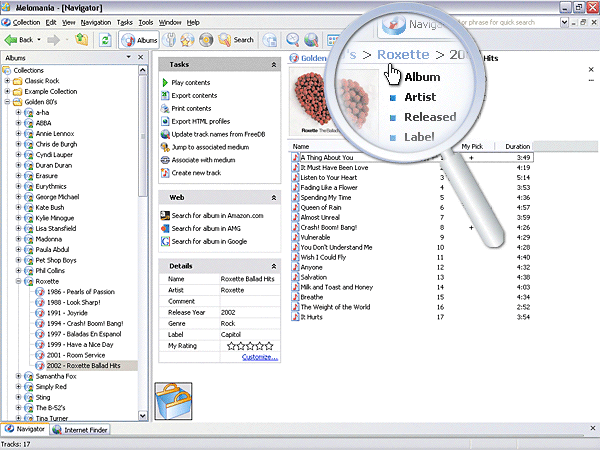Collapse the Web panel section
Screen dimensions: 600x450
[274, 198]
